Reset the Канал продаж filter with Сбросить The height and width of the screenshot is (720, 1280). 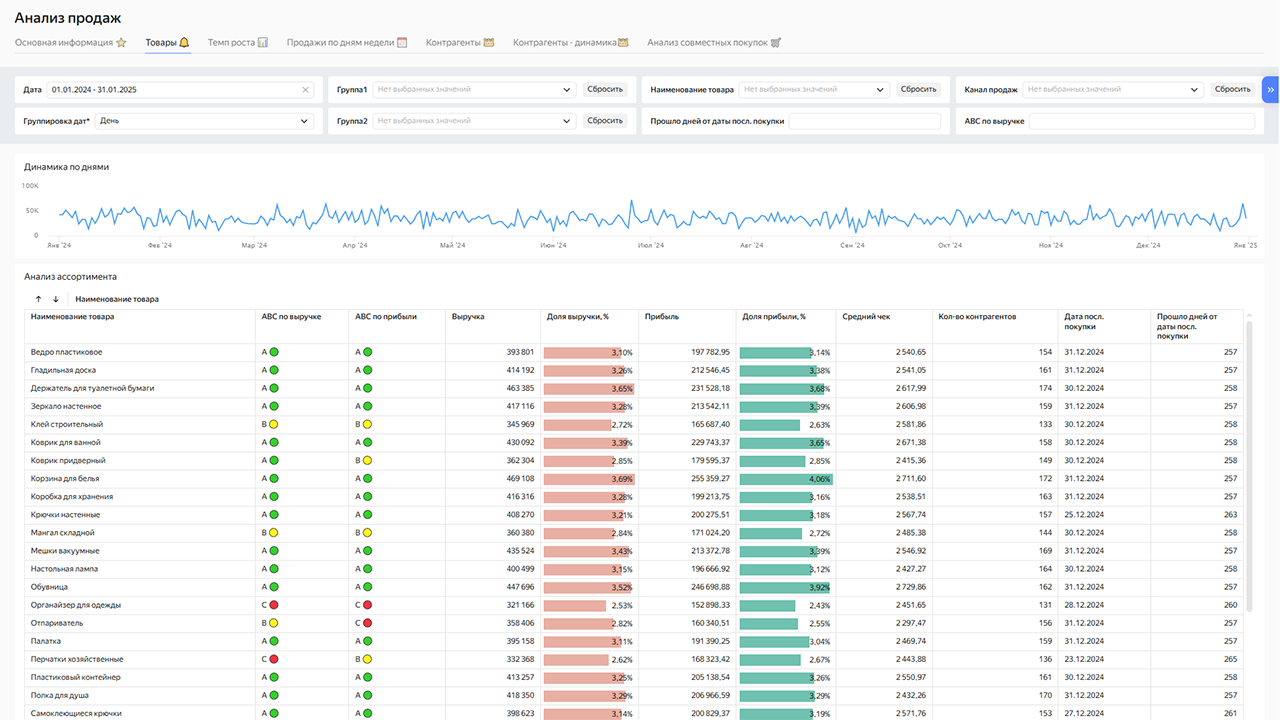tap(1232, 90)
